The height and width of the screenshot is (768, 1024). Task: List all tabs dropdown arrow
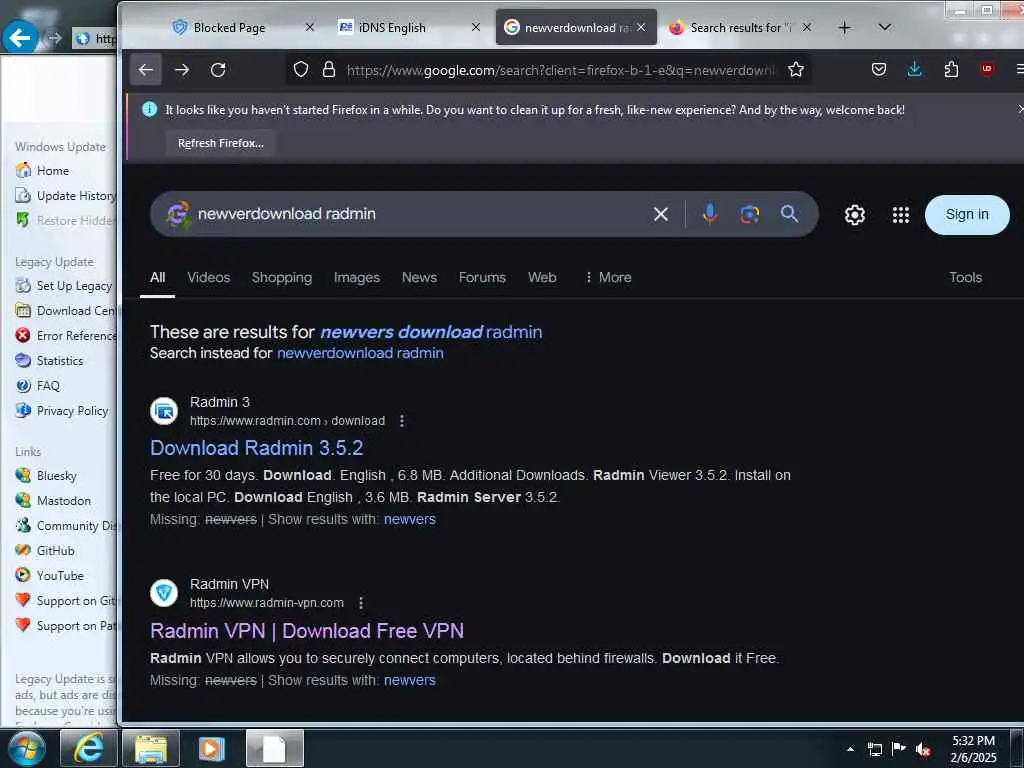coord(884,27)
